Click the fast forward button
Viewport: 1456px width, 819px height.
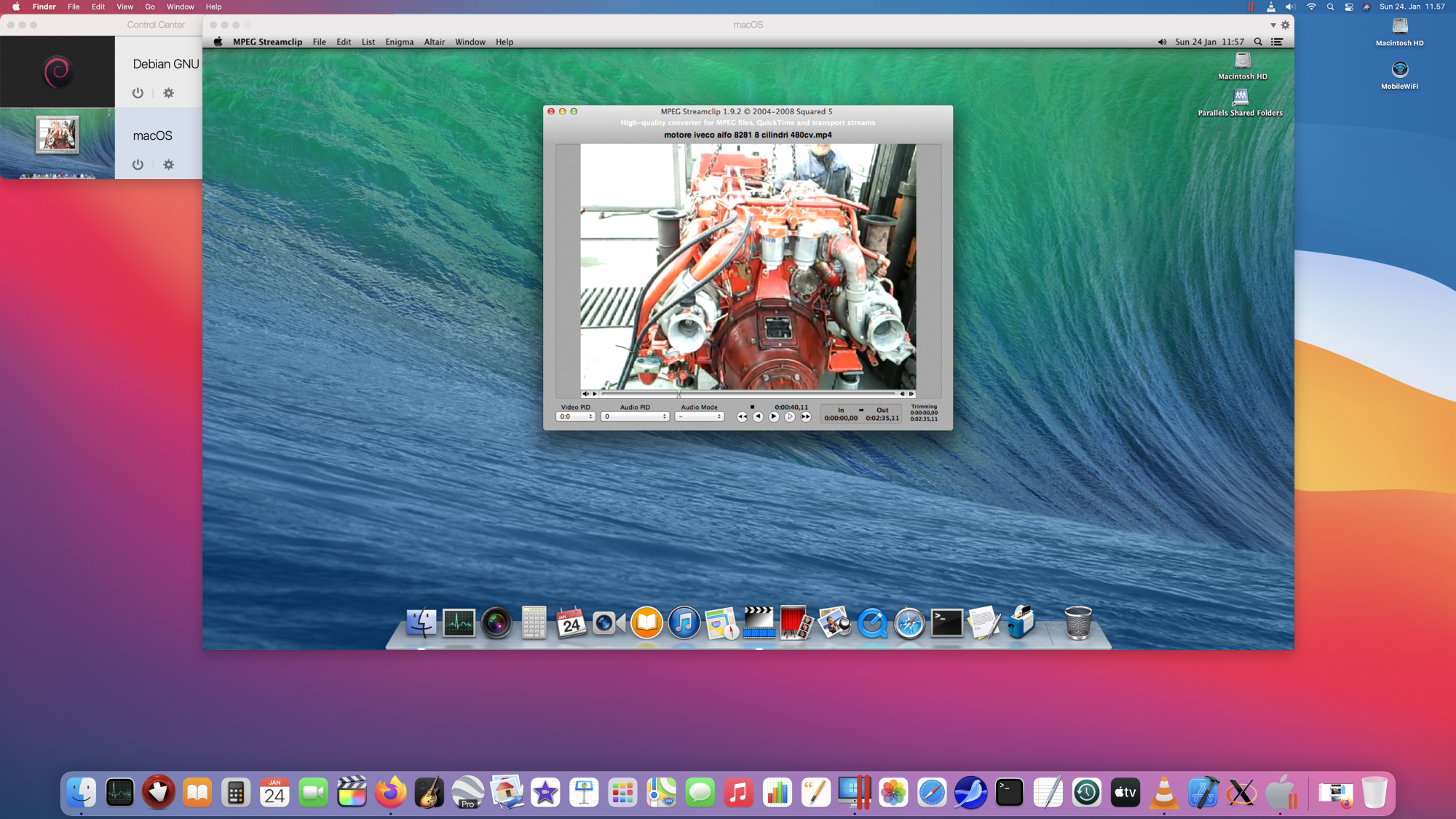point(806,417)
